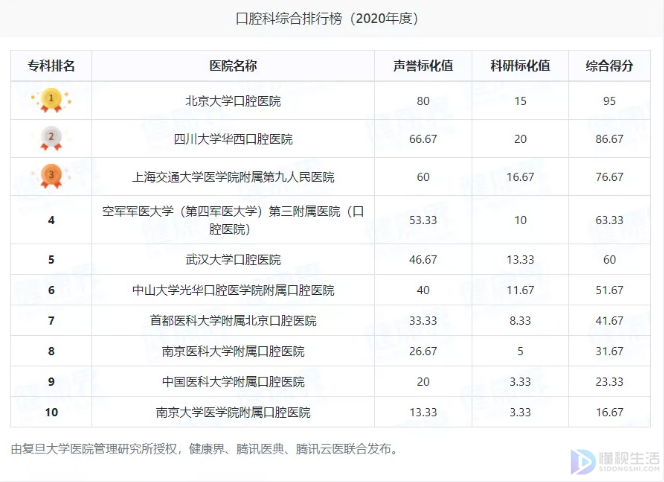Click research value 16.67 for 第九人民医院
This screenshot has width=664, height=482.
tap(520, 177)
